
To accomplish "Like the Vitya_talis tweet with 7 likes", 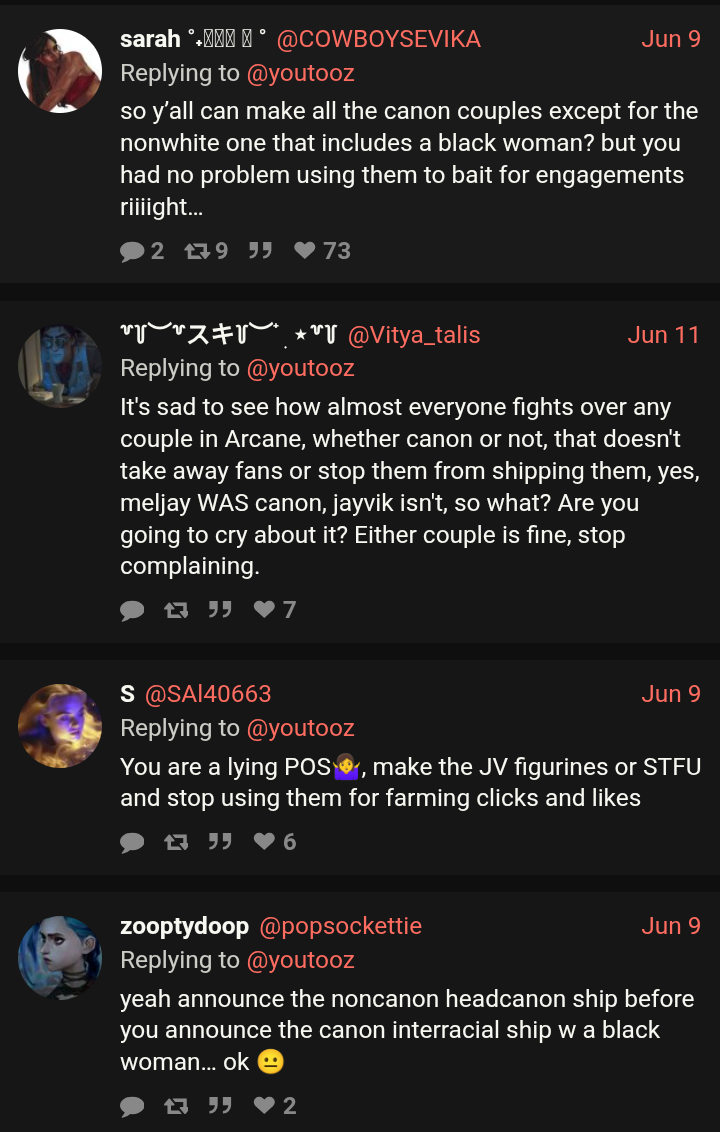I will coord(265,610).
